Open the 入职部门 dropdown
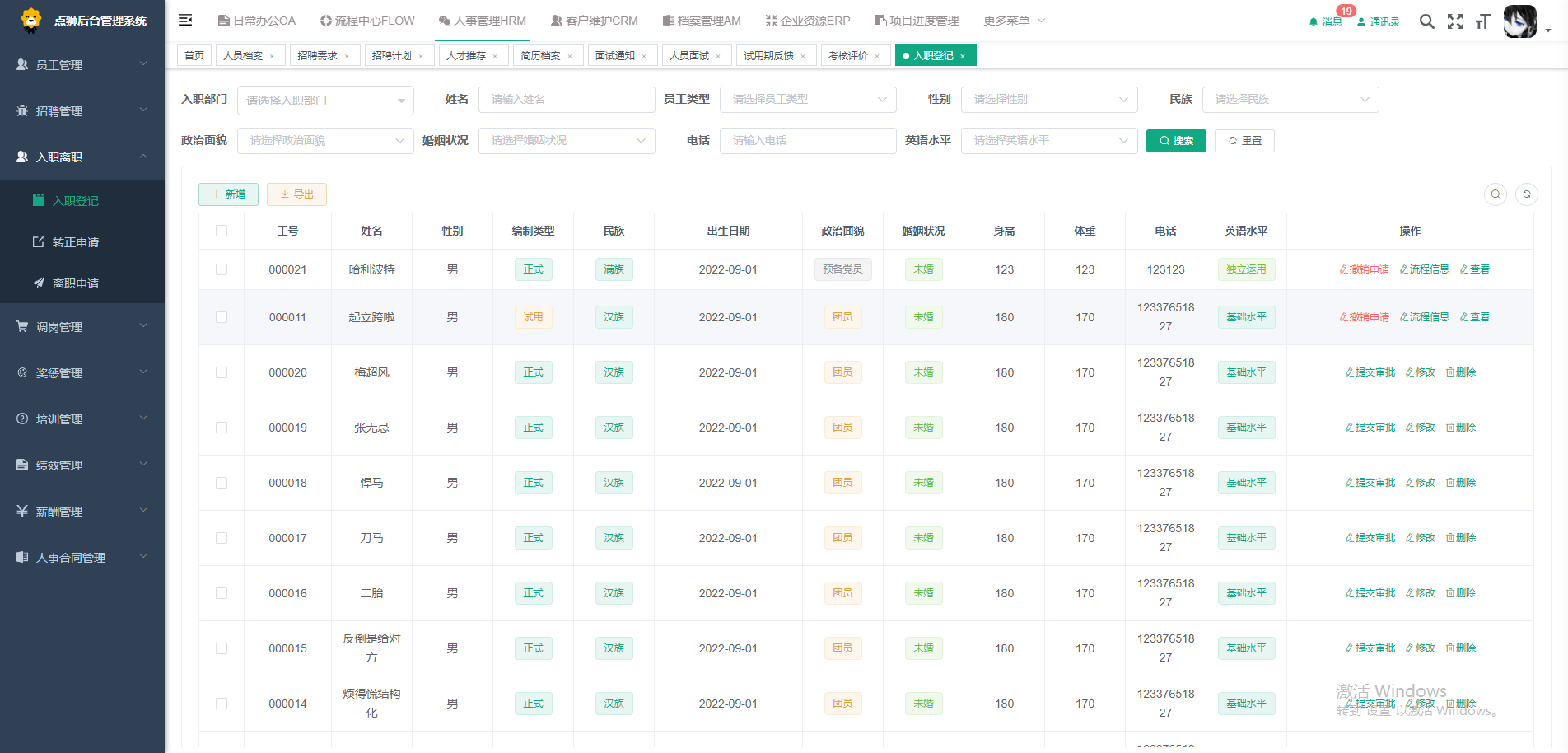The image size is (1568, 753). click(x=325, y=101)
